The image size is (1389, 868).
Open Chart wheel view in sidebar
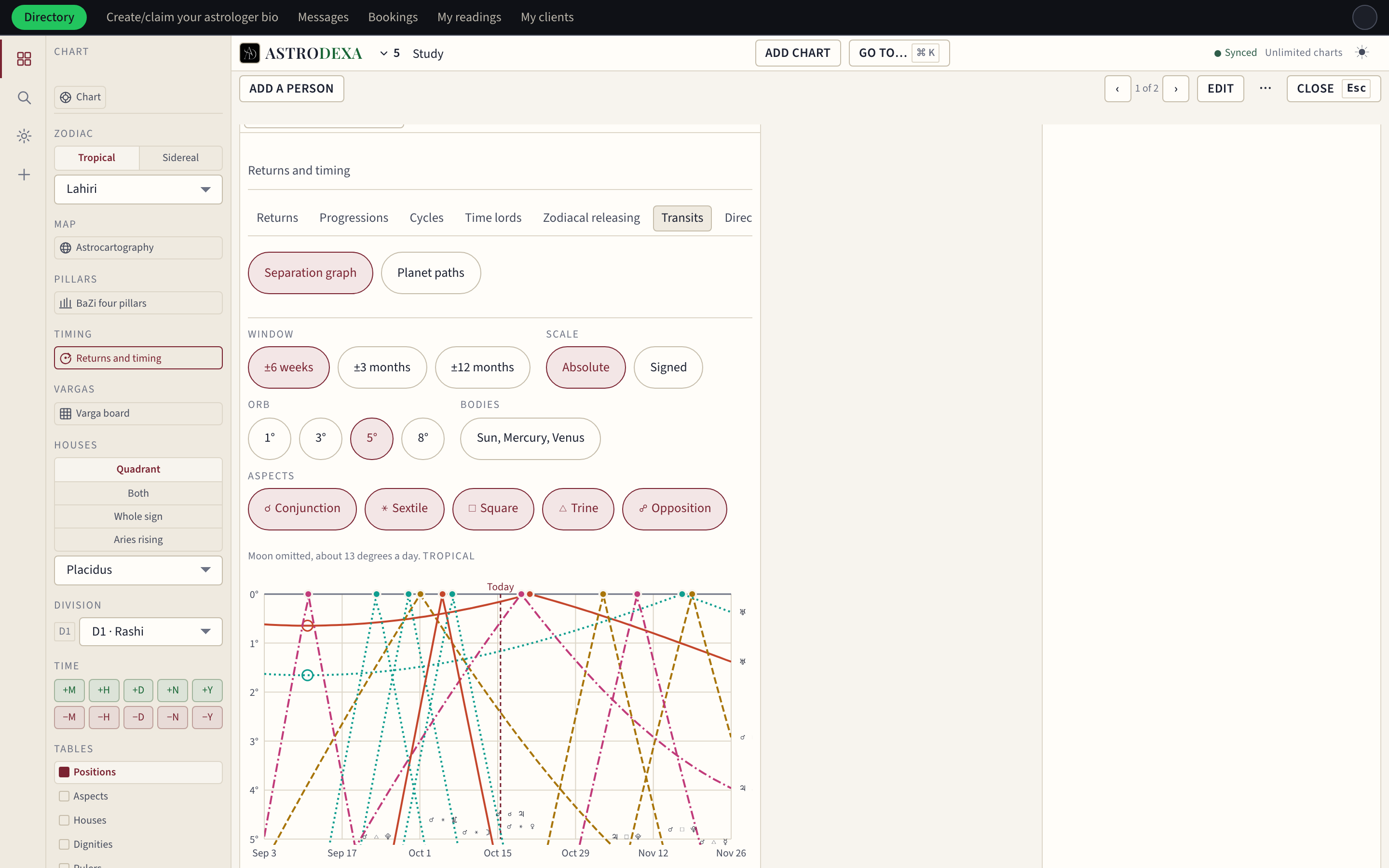point(81,97)
